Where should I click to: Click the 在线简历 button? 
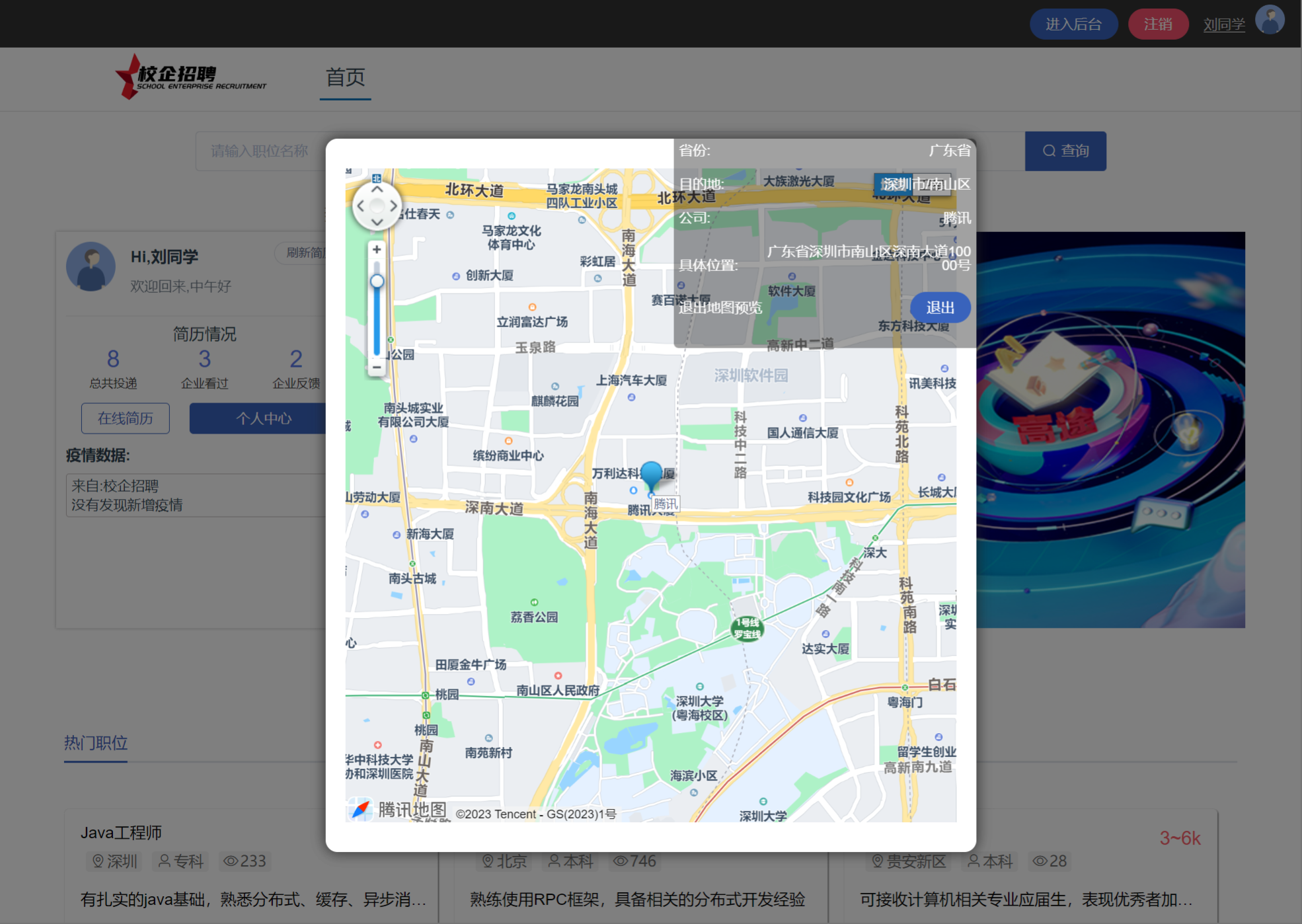(126, 418)
